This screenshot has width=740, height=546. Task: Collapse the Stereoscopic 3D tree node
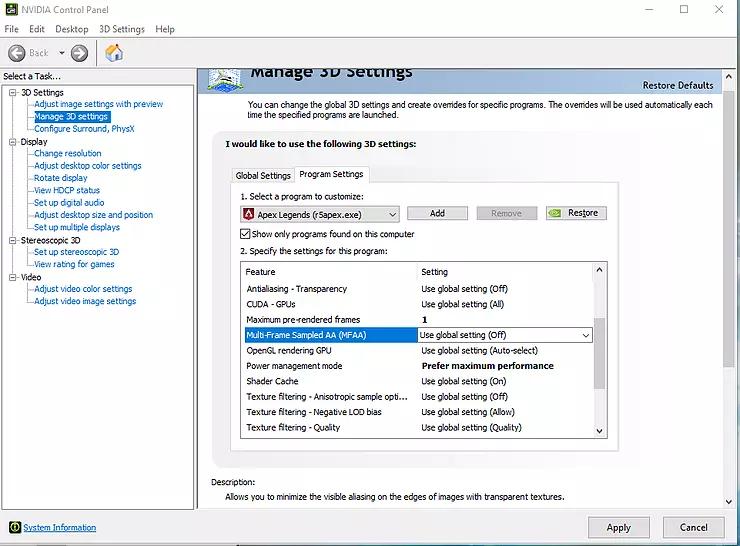(13, 240)
